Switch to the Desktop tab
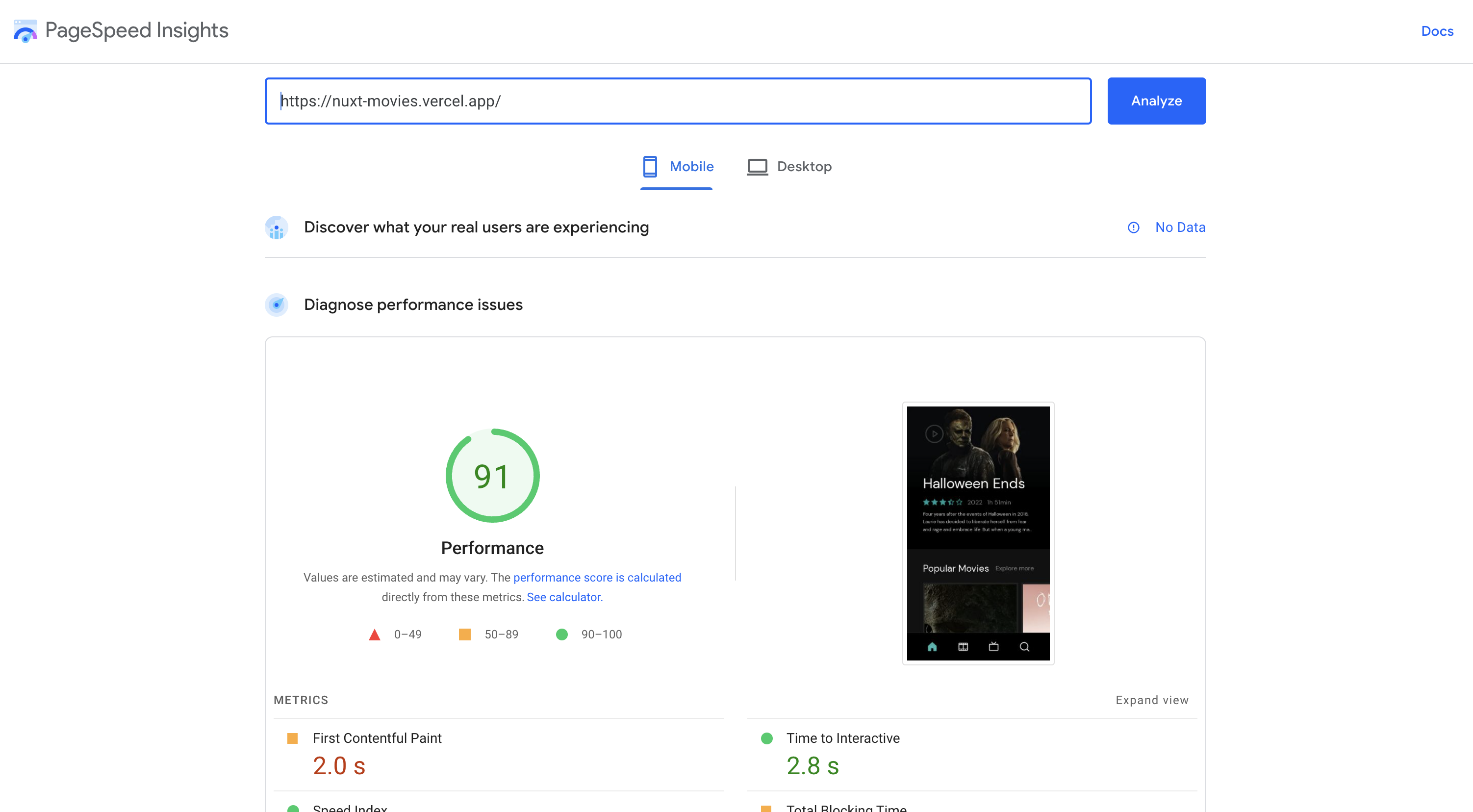 [x=789, y=166]
